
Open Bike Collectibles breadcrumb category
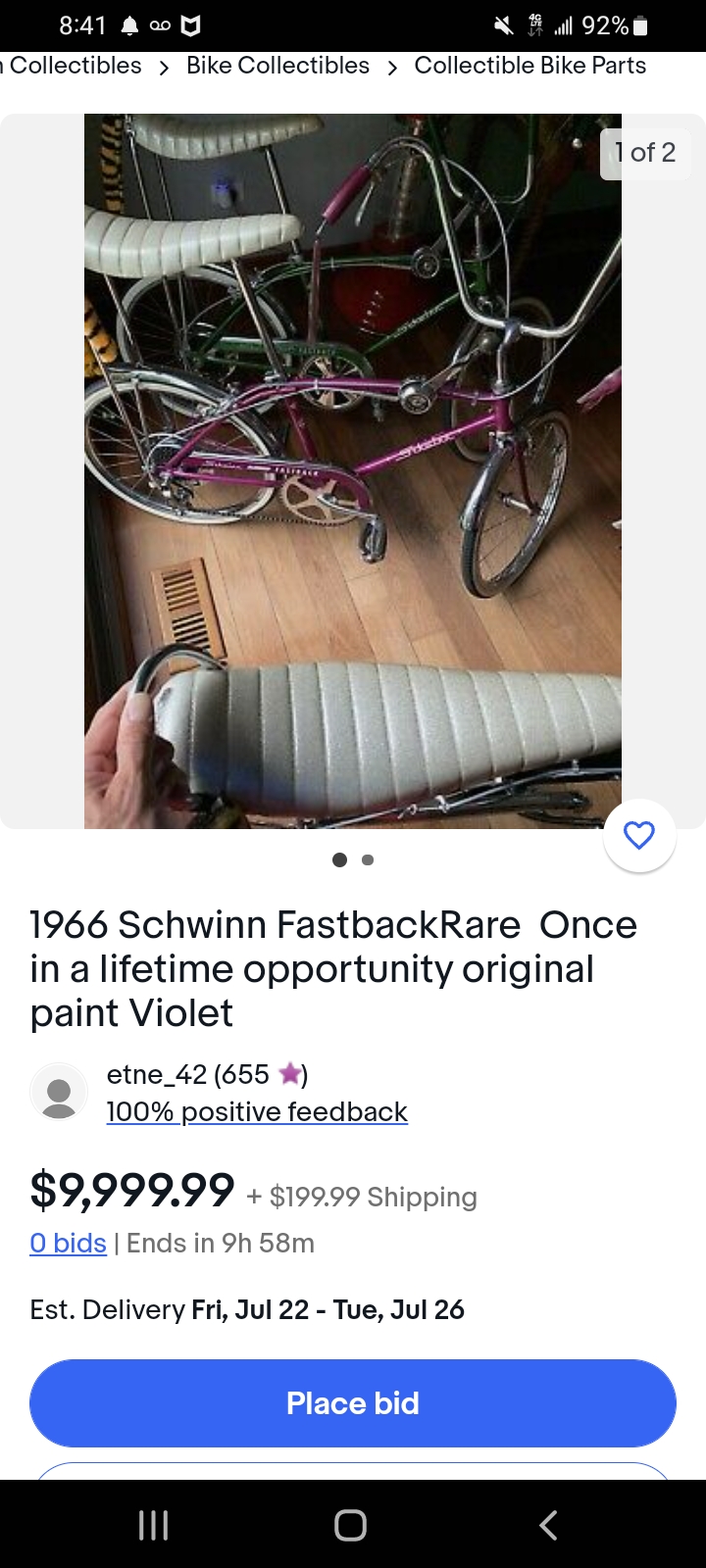pos(277,66)
